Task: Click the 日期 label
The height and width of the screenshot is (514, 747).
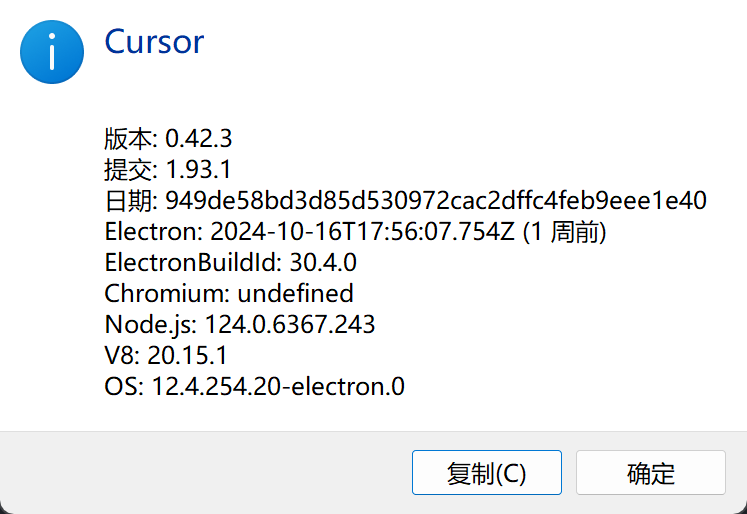Action: (x=128, y=201)
